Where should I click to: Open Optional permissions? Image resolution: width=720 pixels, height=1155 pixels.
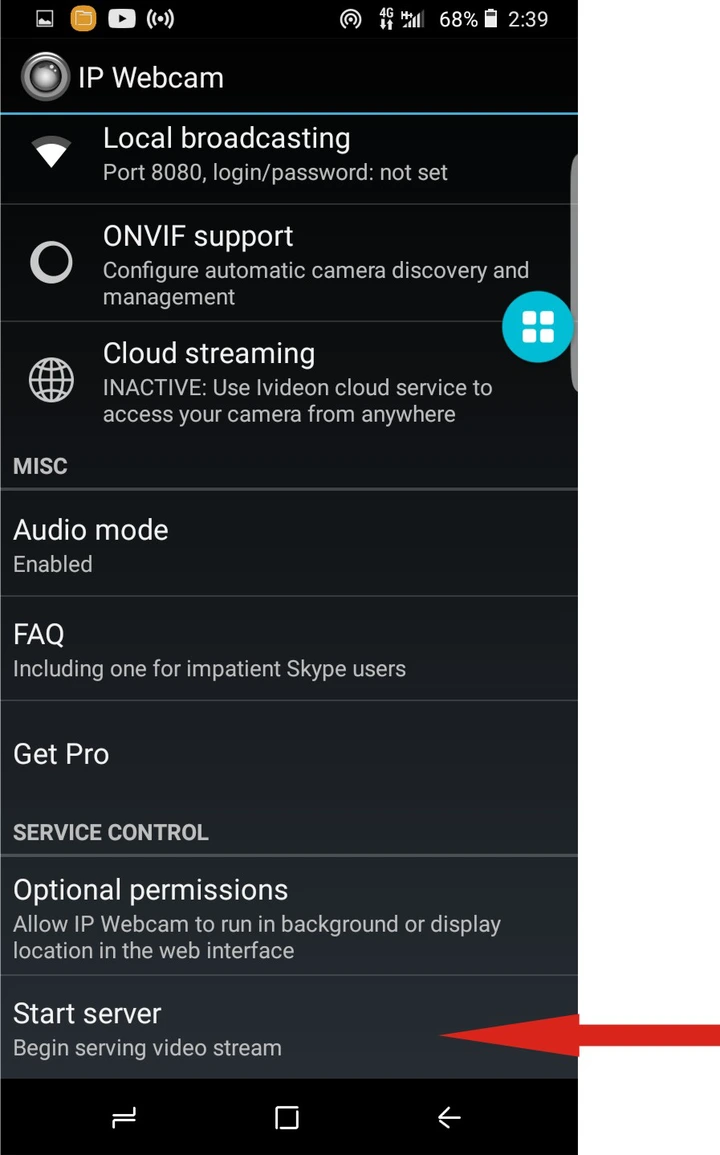tap(289, 916)
